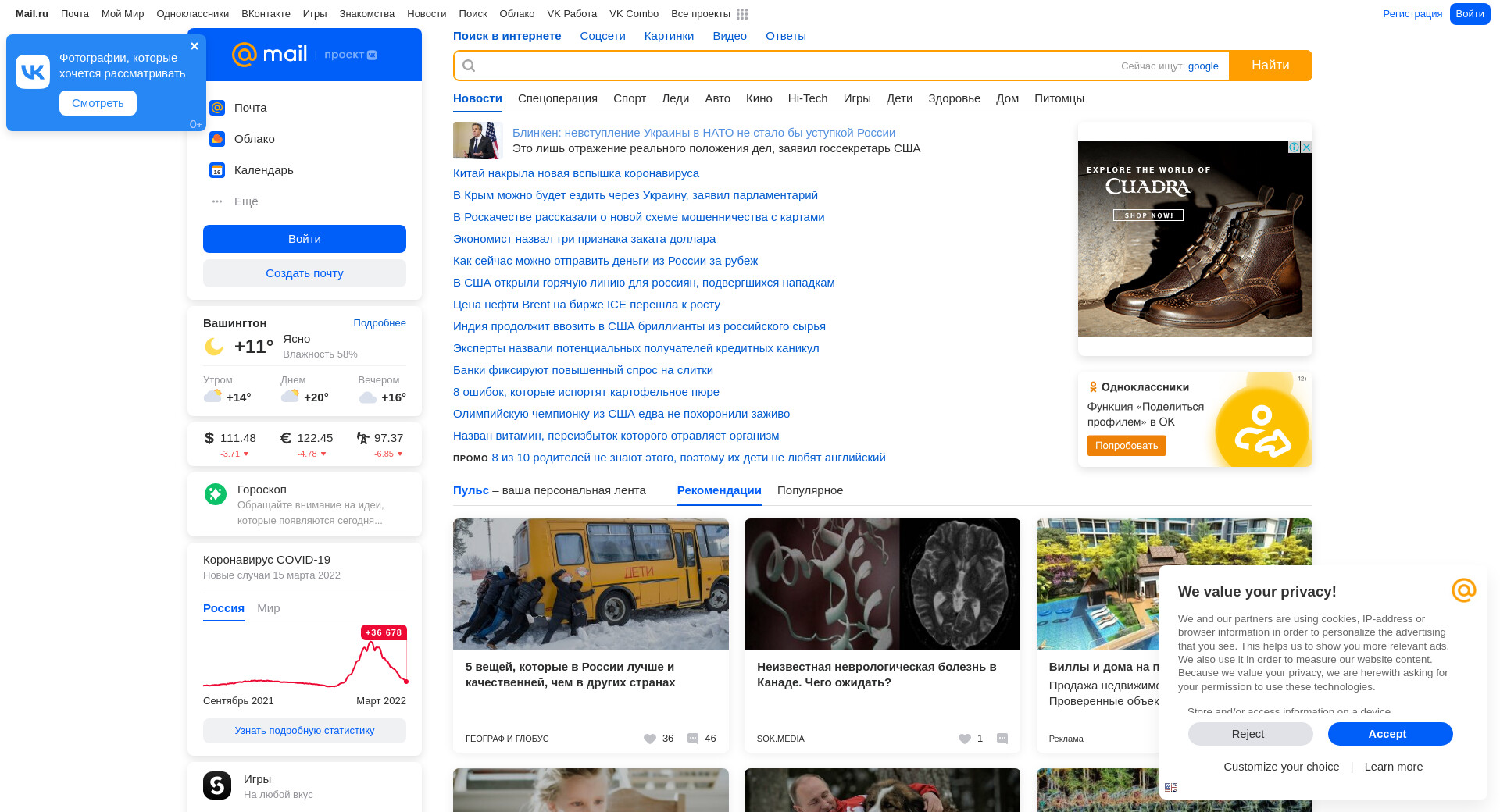Screen dimensions: 1500x812
Task: Select the Популярное feed tab
Action: point(809,490)
